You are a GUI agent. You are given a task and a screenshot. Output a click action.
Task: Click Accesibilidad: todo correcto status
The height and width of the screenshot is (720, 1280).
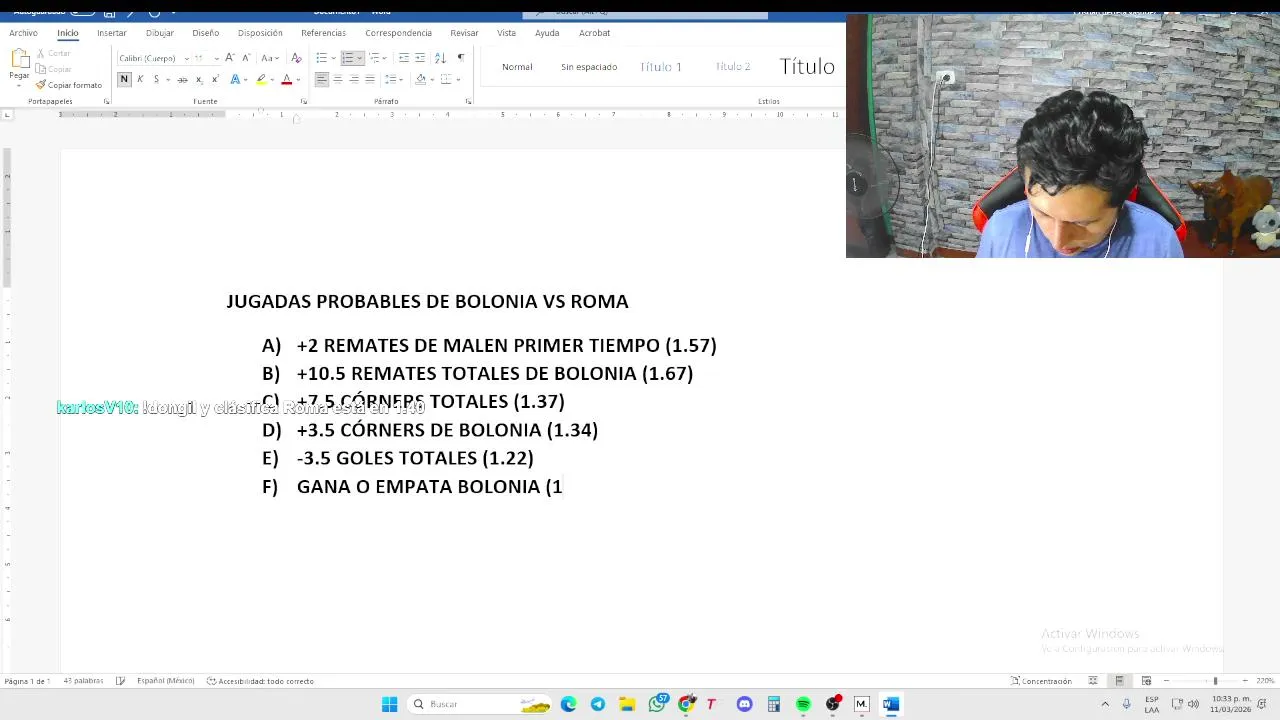260,681
